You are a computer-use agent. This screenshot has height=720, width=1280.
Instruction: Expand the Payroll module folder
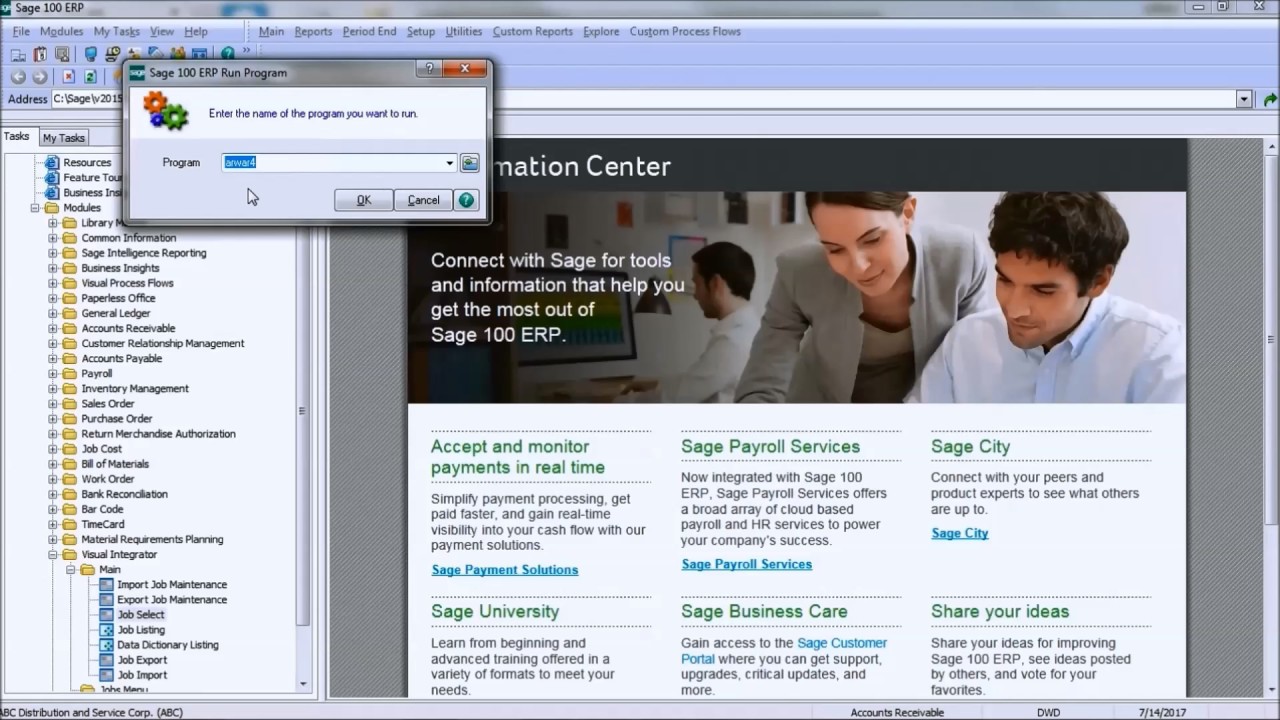coord(53,373)
